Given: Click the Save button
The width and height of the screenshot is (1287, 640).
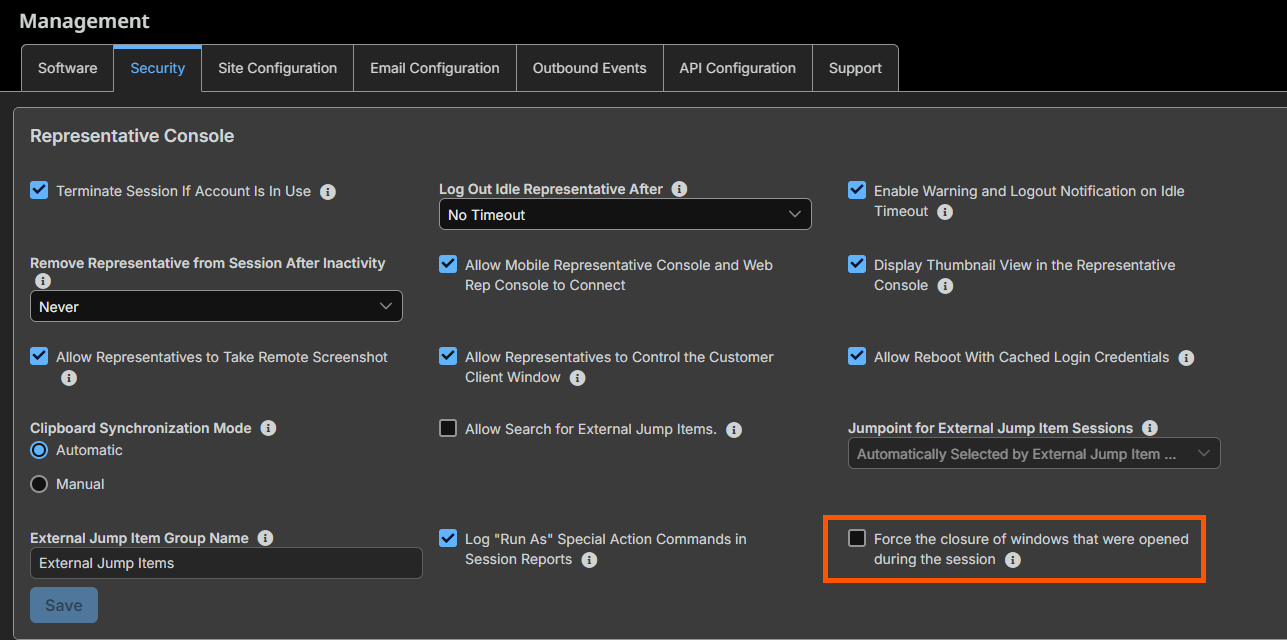Looking at the screenshot, I should coord(63,605).
